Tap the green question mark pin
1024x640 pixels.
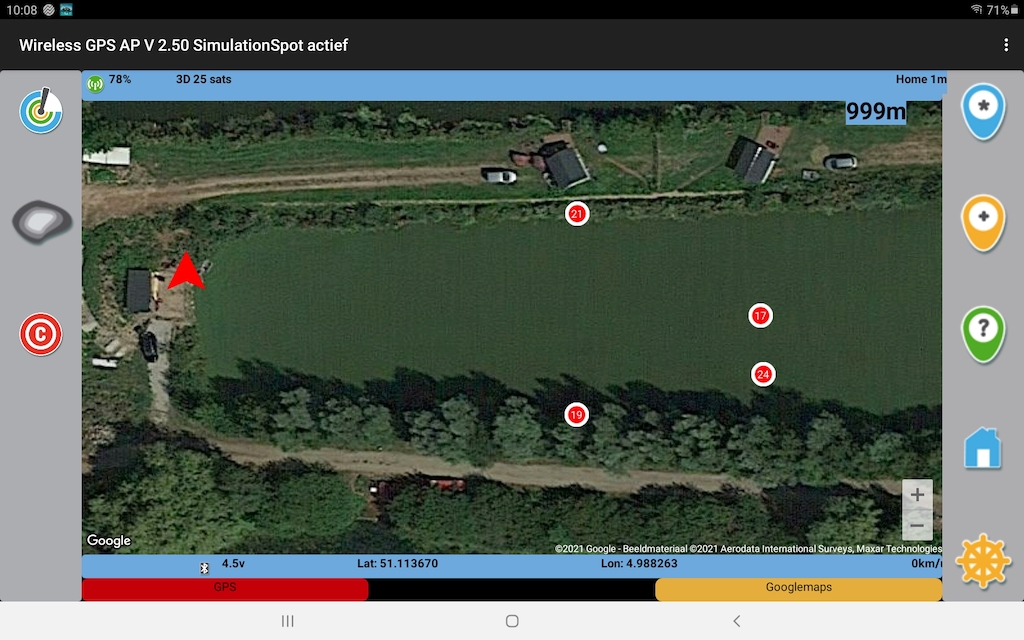[x=983, y=333]
